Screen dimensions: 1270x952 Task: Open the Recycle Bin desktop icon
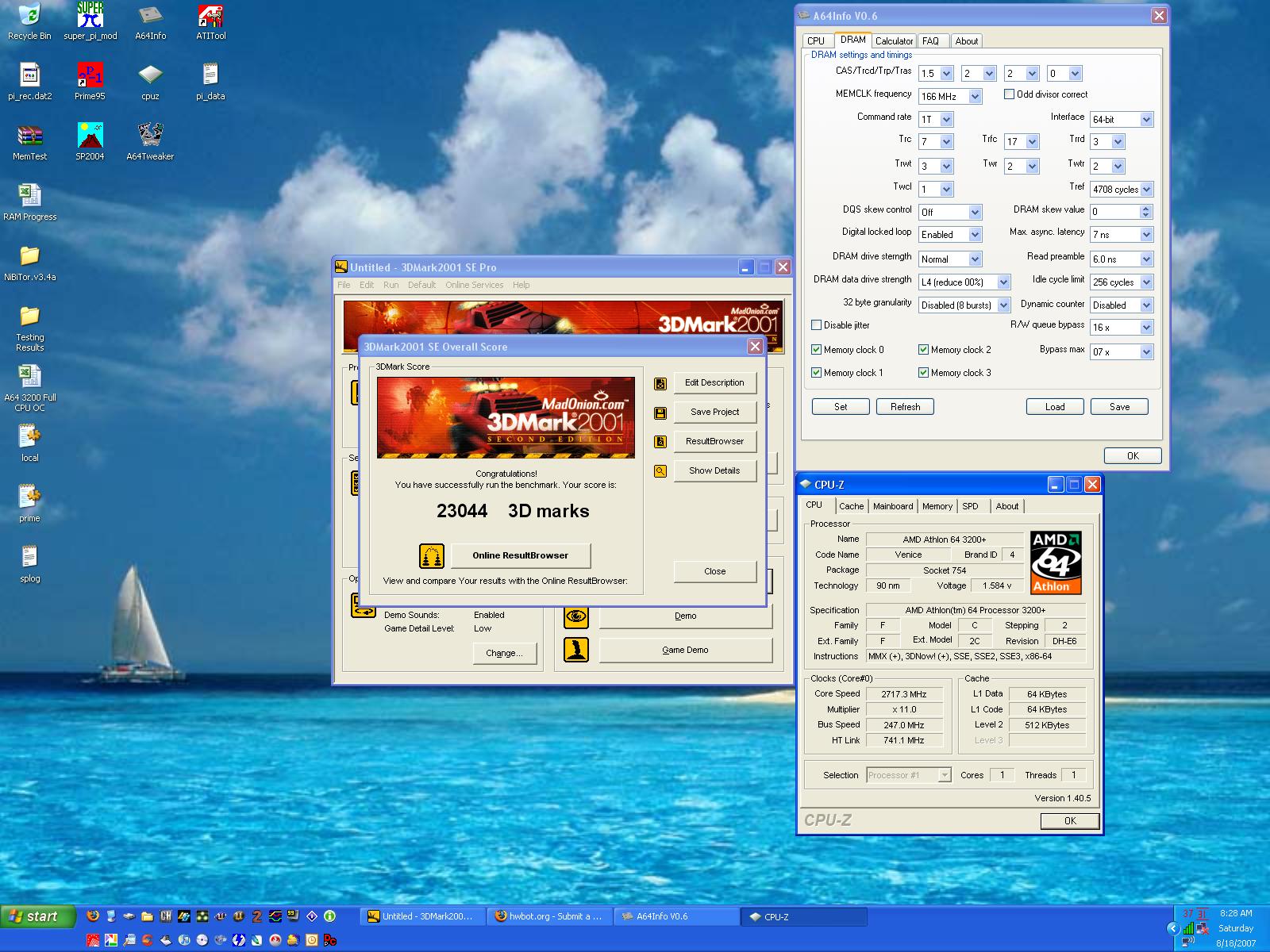[29, 21]
